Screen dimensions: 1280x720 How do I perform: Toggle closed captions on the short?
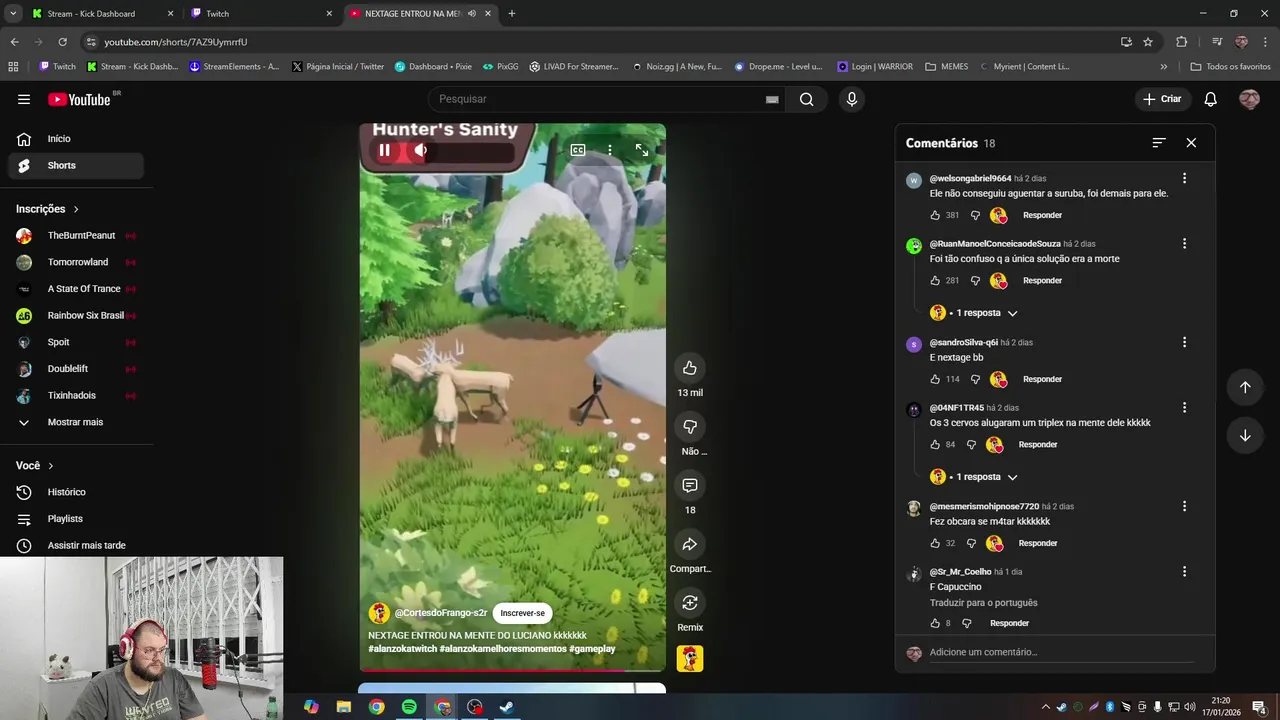[x=578, y=150]
